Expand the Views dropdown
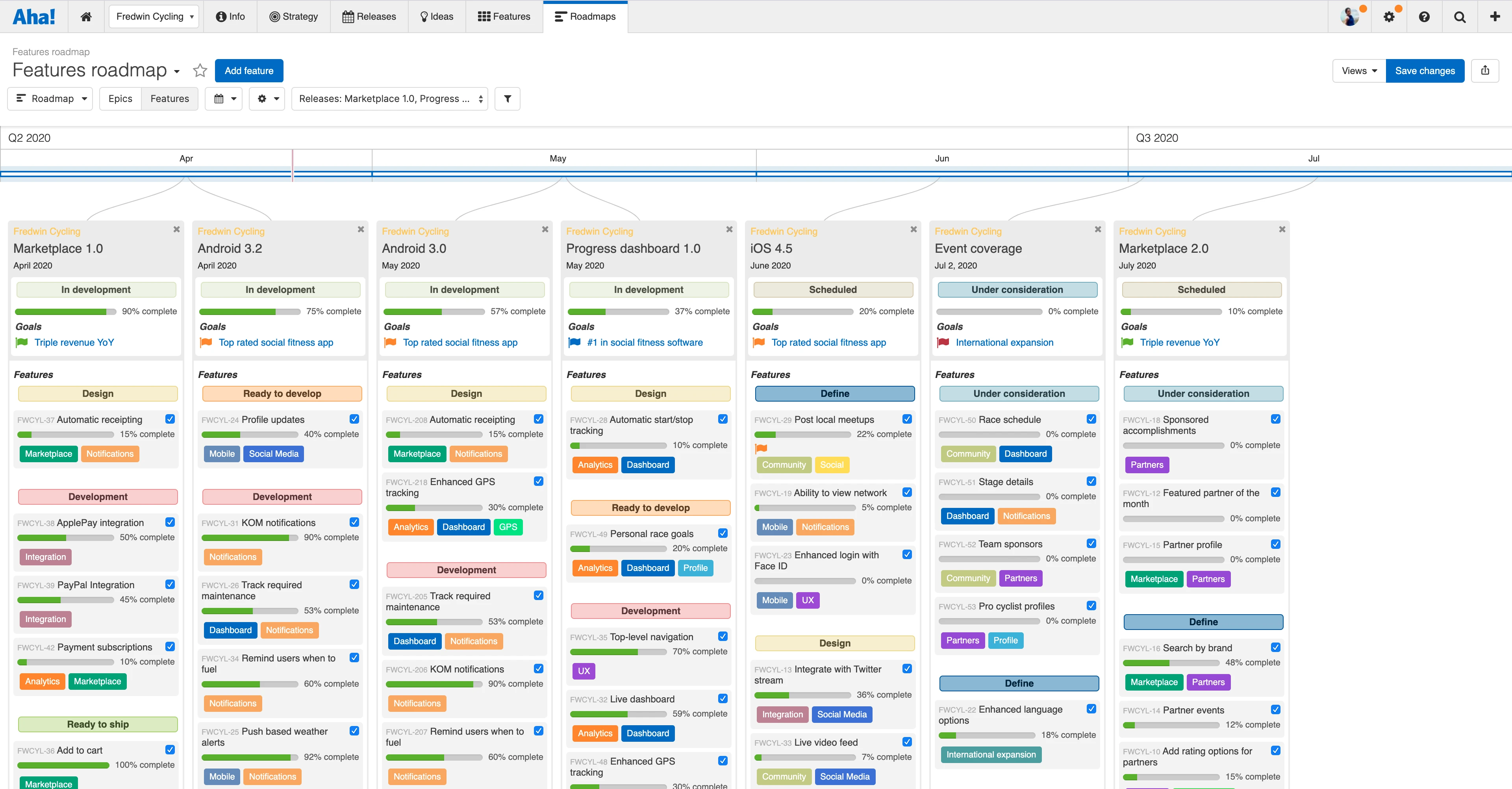 click(1358, 70)
